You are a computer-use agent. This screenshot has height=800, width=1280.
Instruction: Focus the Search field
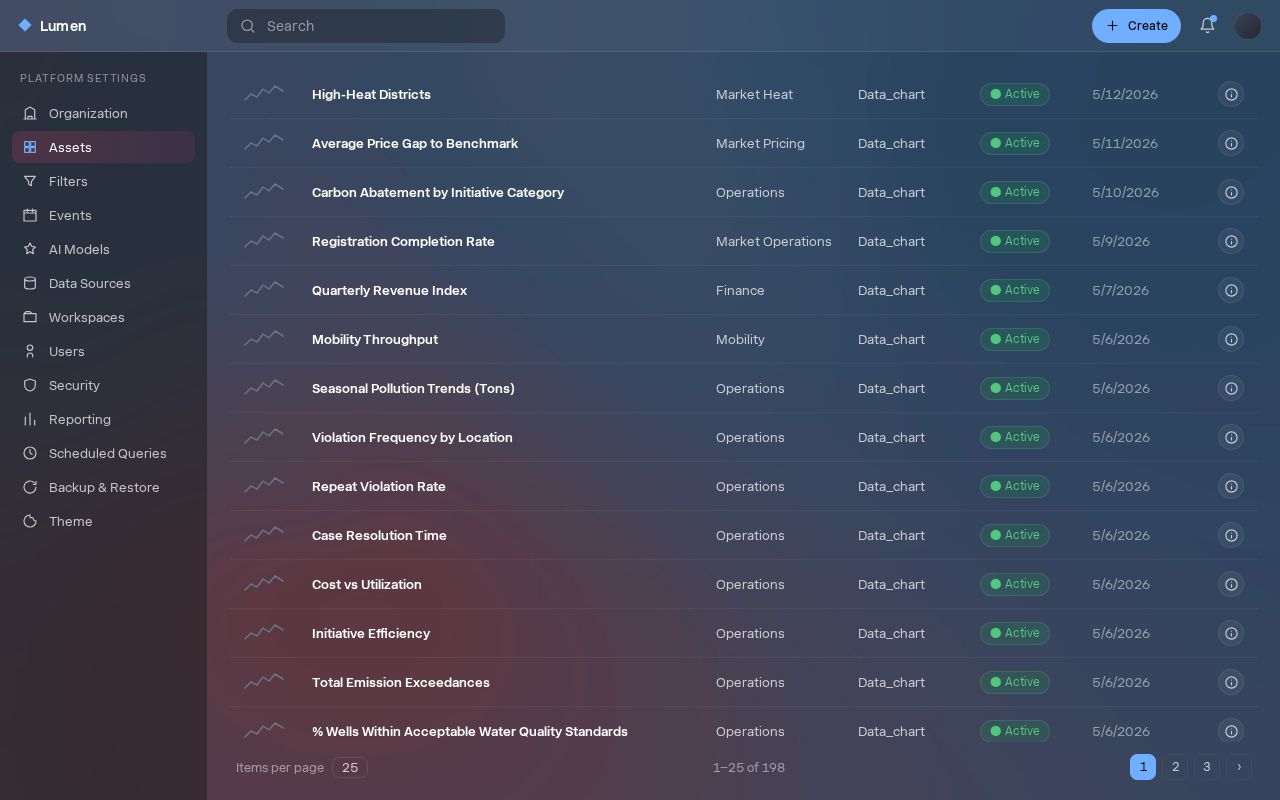(x=366, y=26)
